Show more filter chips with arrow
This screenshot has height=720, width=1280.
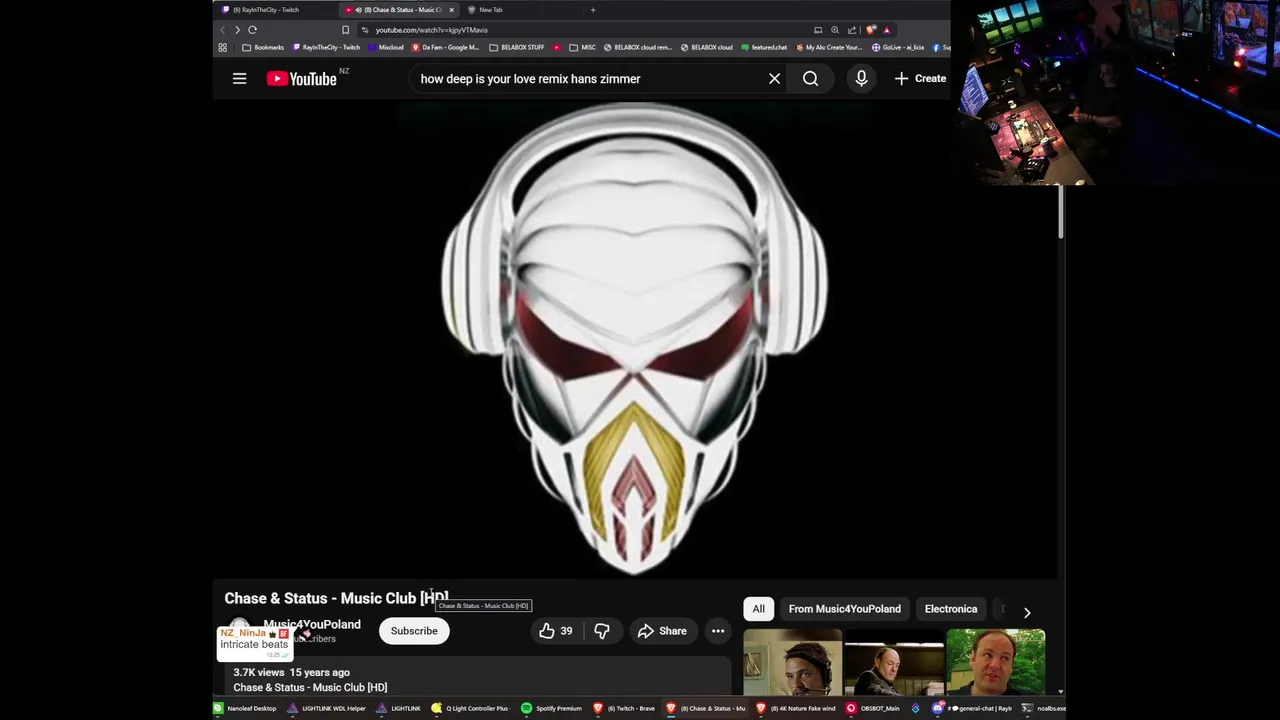[x=1027, y=612]
